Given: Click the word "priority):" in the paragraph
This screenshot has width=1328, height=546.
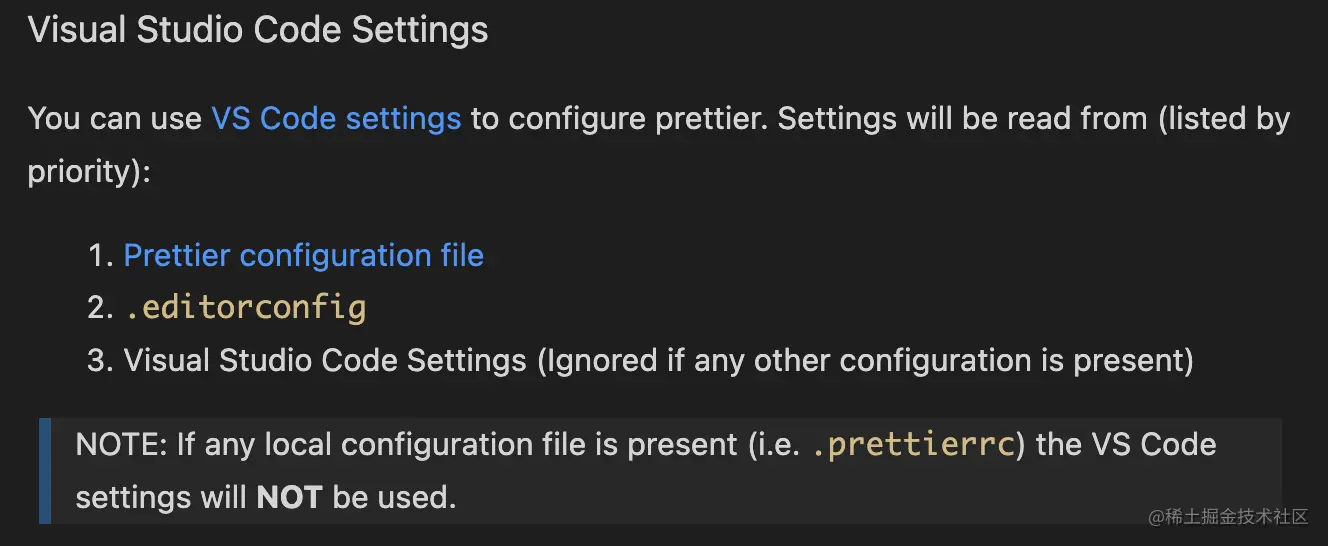Looking at the screenshot, I should coord(89,171).
